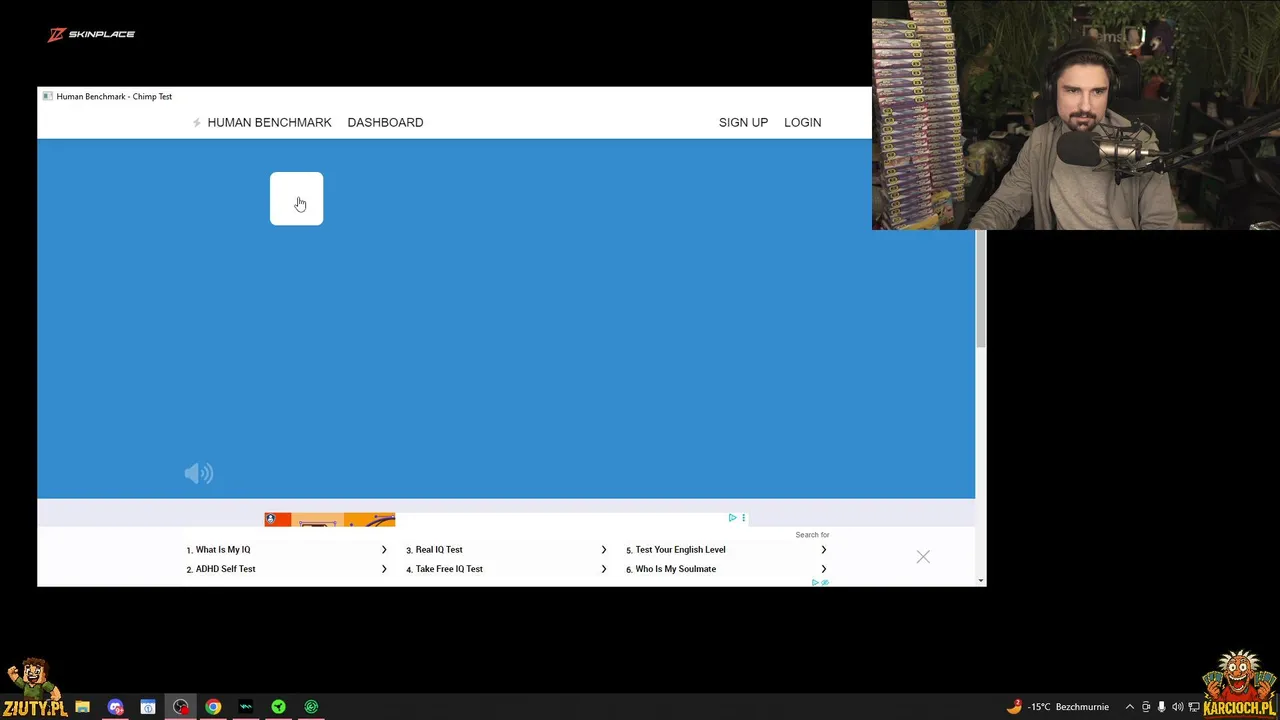Open 'Who Is My Soulmate' ad link
The height and width of the screenshot is (720, 1280).
point(675,569)
